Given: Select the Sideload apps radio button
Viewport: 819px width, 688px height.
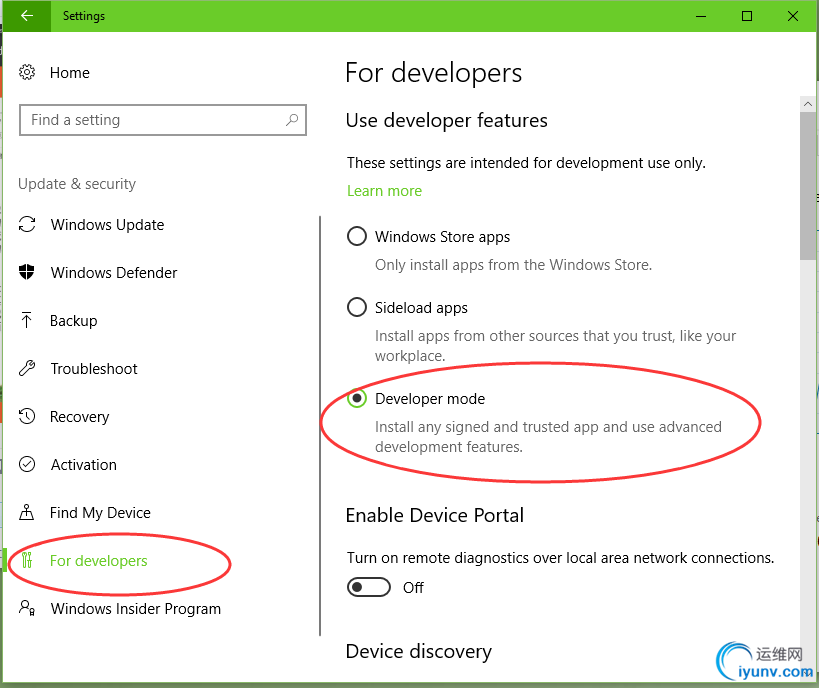Looking at the screenshot, I should 357,307.
